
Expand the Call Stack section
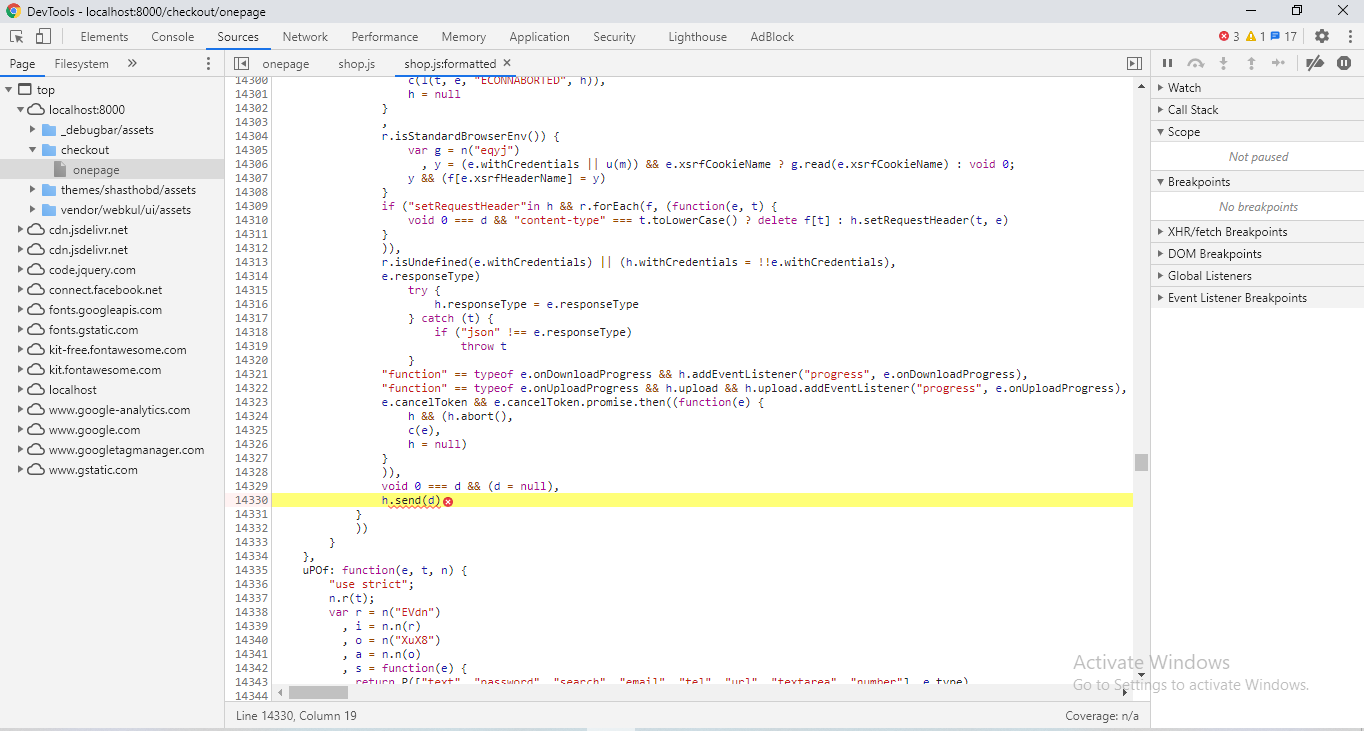click(x=1257, y=110)
